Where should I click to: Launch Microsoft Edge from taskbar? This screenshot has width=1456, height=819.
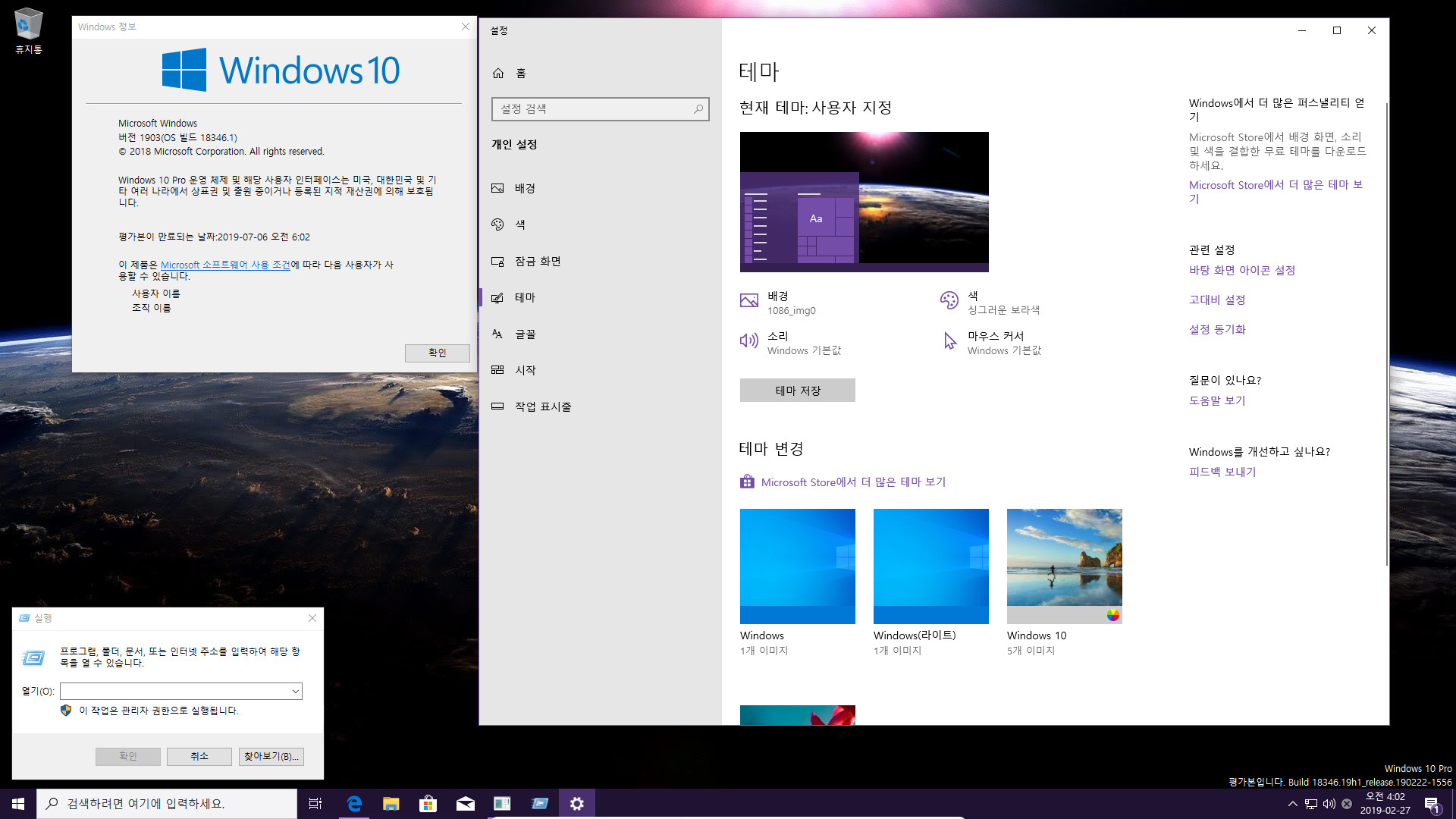[x=353, y=804]
